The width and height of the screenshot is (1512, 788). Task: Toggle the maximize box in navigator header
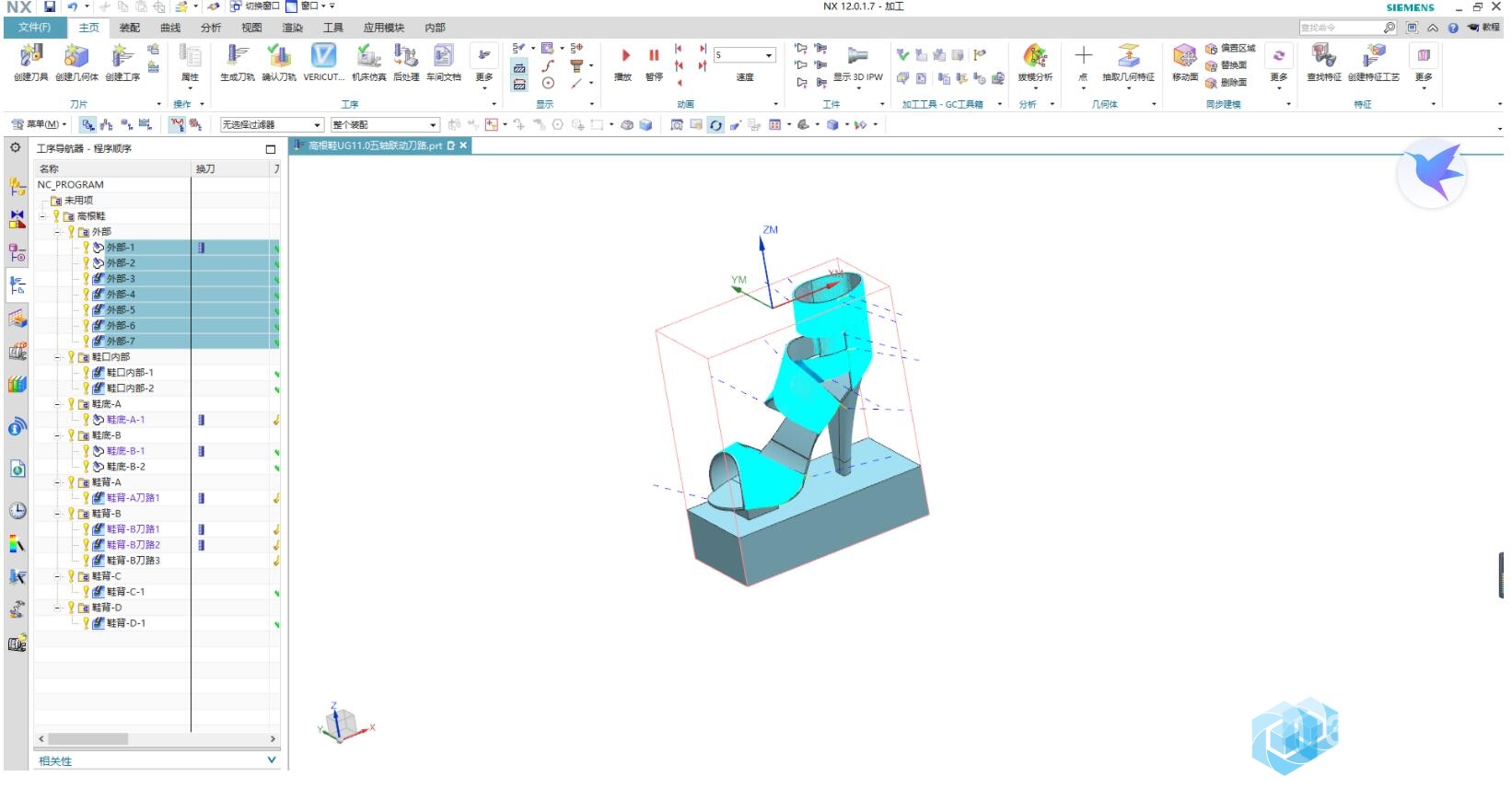coord(270,148)
